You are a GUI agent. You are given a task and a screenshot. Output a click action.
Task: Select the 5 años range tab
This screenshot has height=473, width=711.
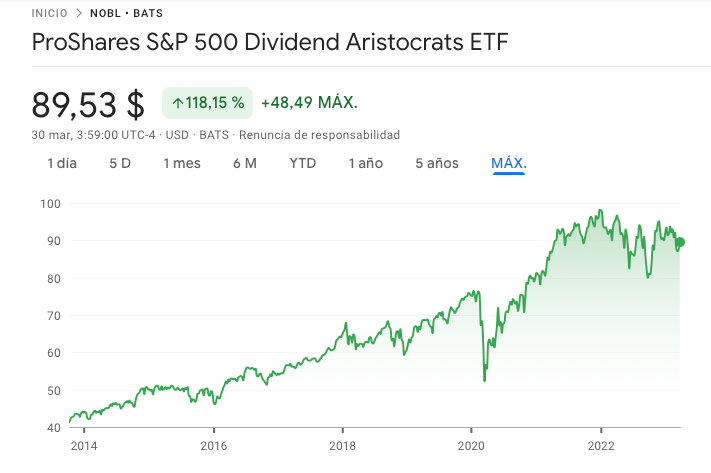(x=437, y=163)
